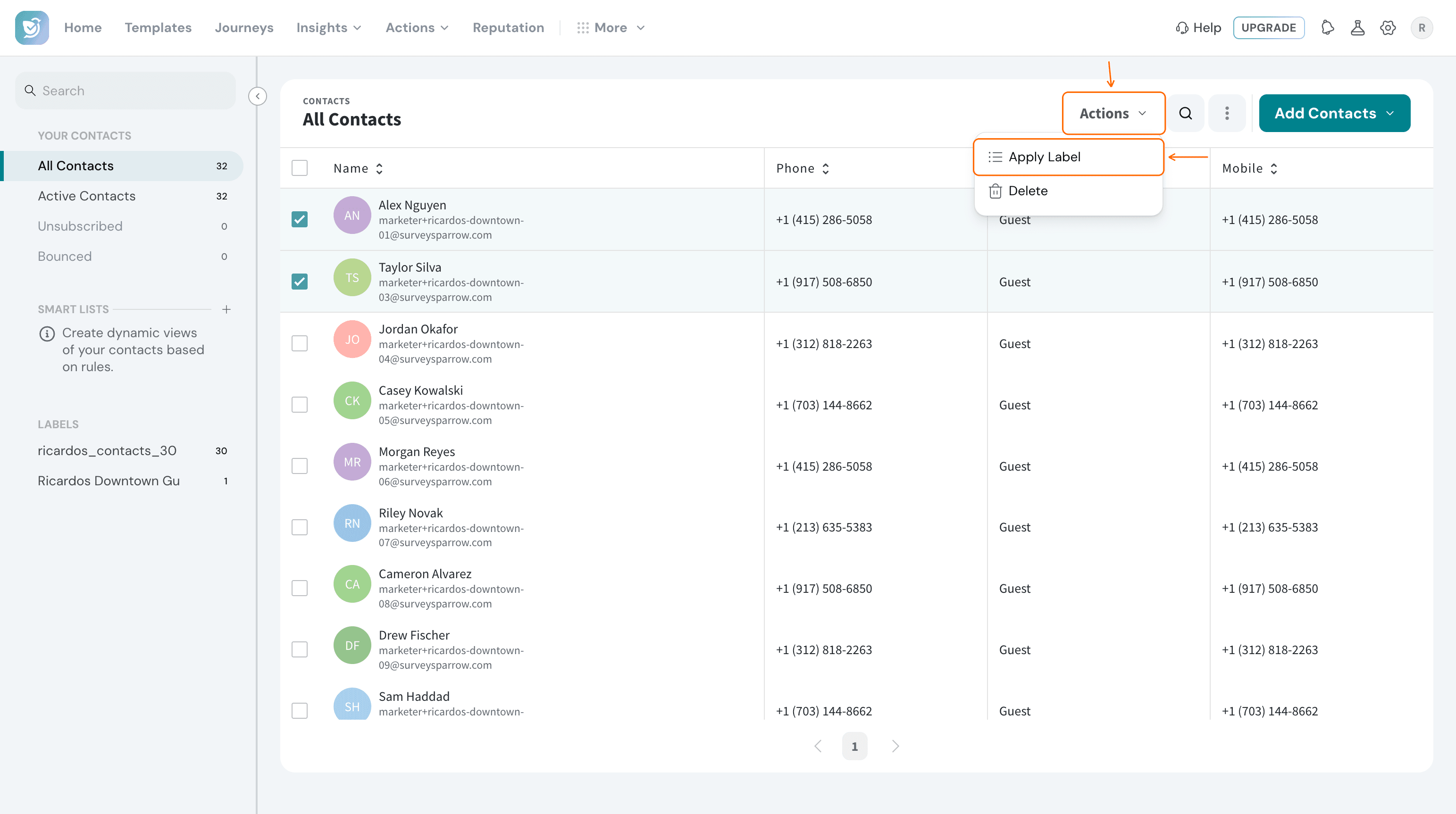Go to the previous page arrow

click(818, 746)
